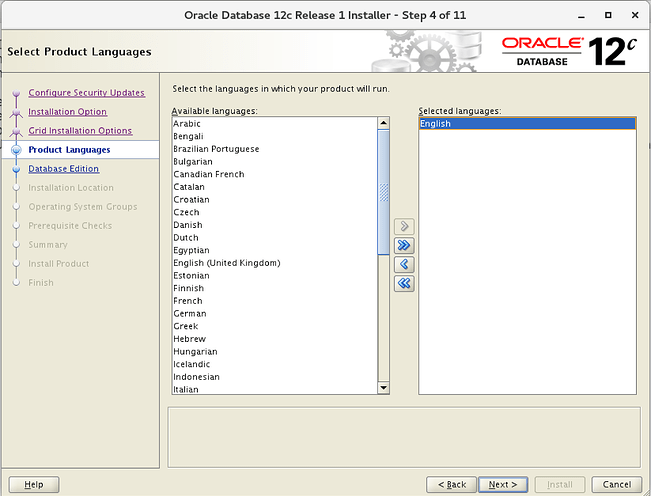Minimize the installer window
Viewport: 651px width, 496px height.
click(581, 16)
